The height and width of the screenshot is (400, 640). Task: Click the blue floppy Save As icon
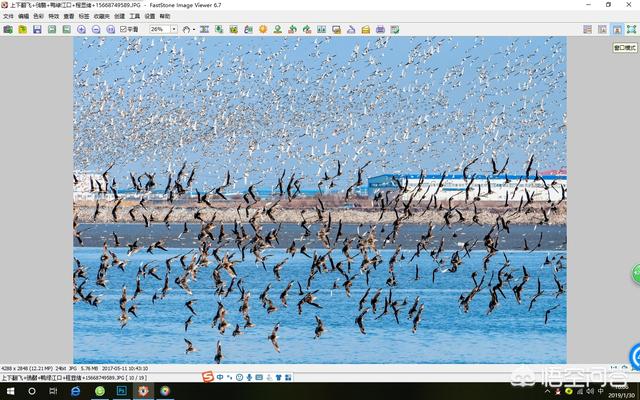point(37,29)
